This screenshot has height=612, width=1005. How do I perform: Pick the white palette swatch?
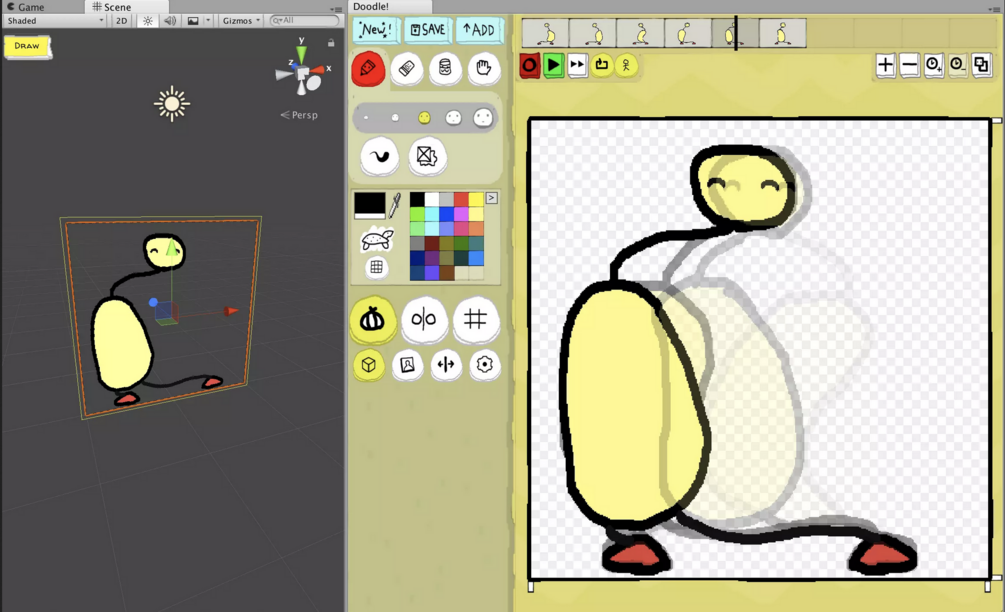432,199
